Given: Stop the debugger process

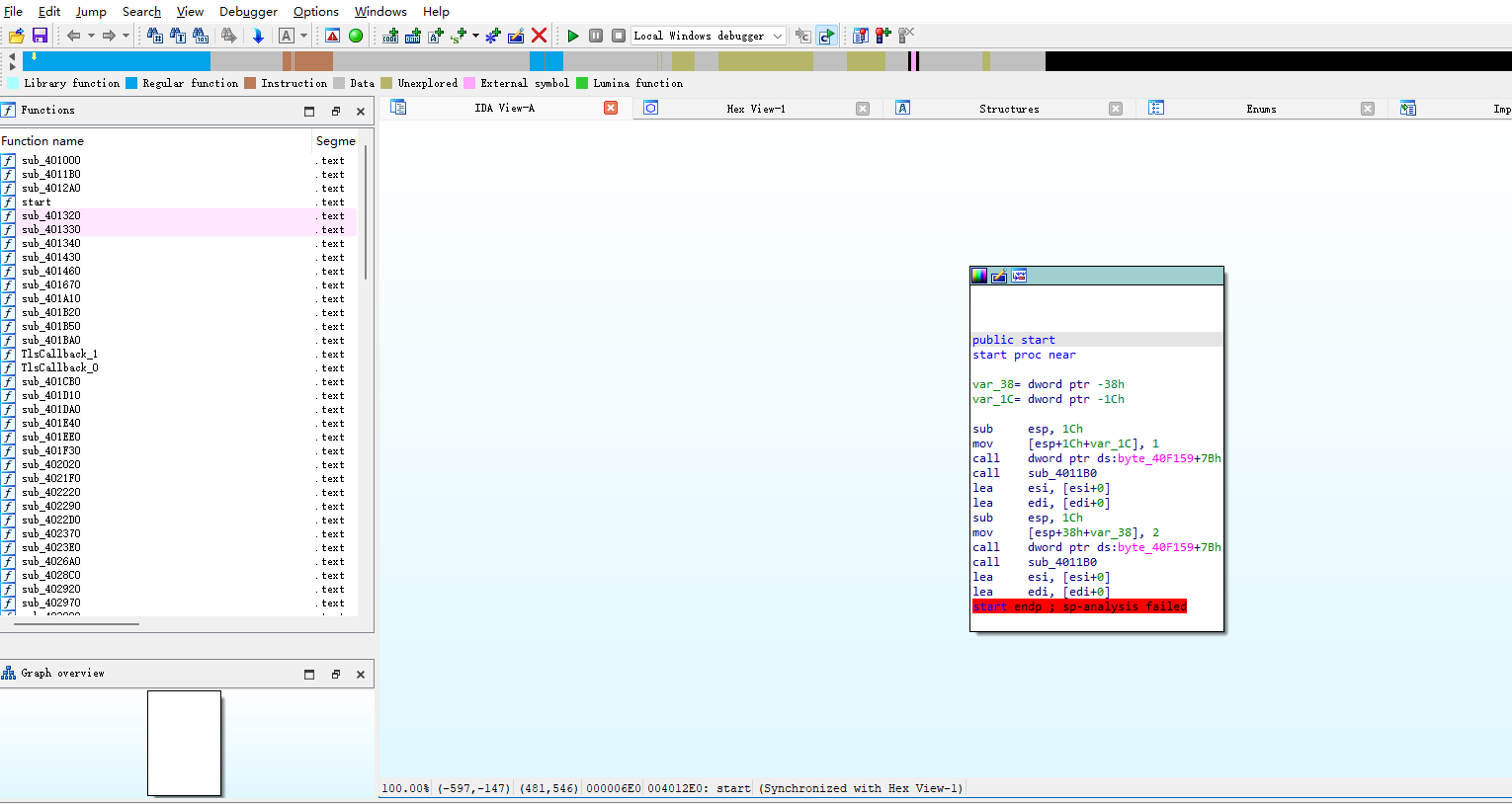Looking at the screenshot, I should pyautogui.click(x=619, y=36).
